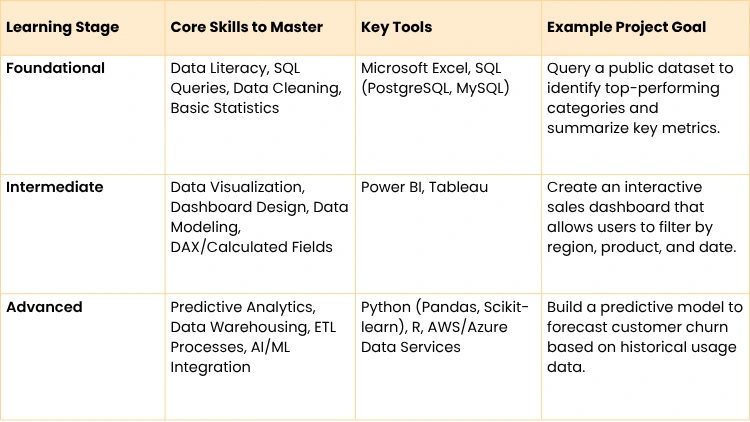Select the Intermediate row label
This screenshot has height=422, width=750.
point(55,187)
